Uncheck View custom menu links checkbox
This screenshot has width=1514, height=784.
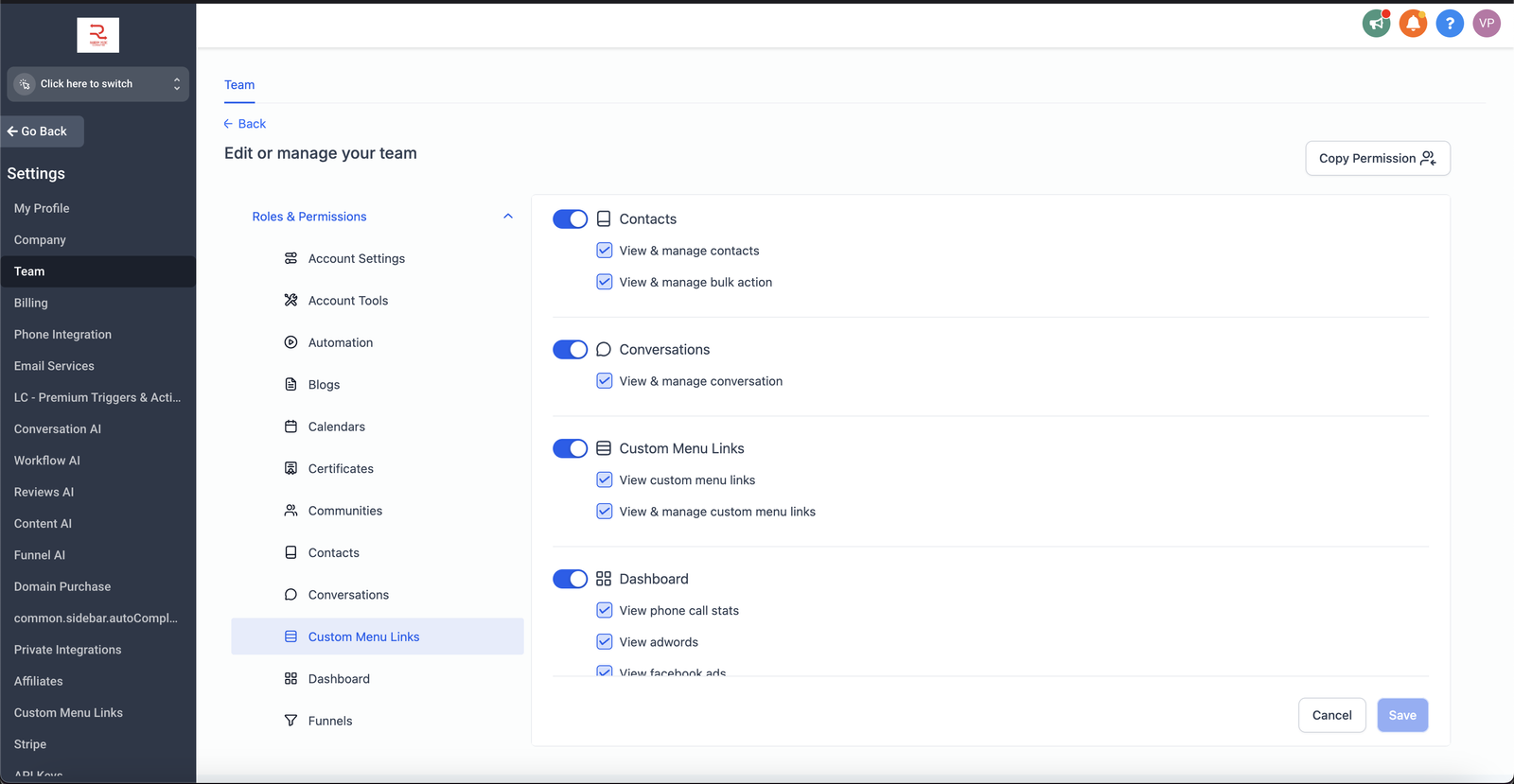(605, 480)
